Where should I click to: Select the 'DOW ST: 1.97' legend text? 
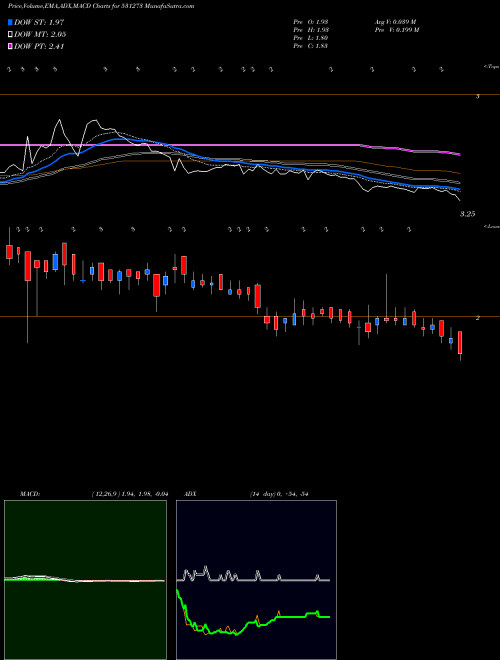[x=39, y=22]
